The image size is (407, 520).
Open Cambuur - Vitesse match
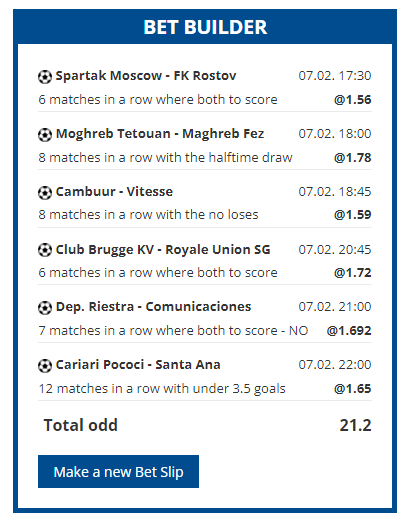point(114,192)
